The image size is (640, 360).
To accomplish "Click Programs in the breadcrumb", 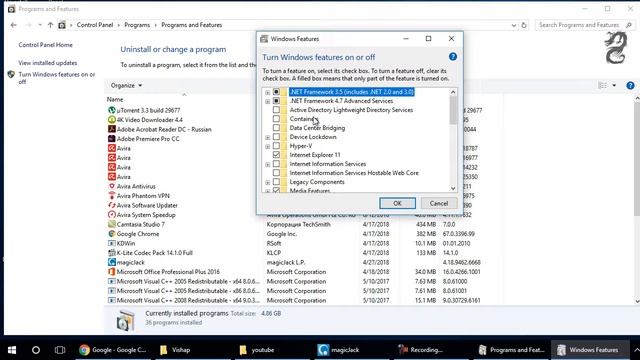I will pos(137,25).
